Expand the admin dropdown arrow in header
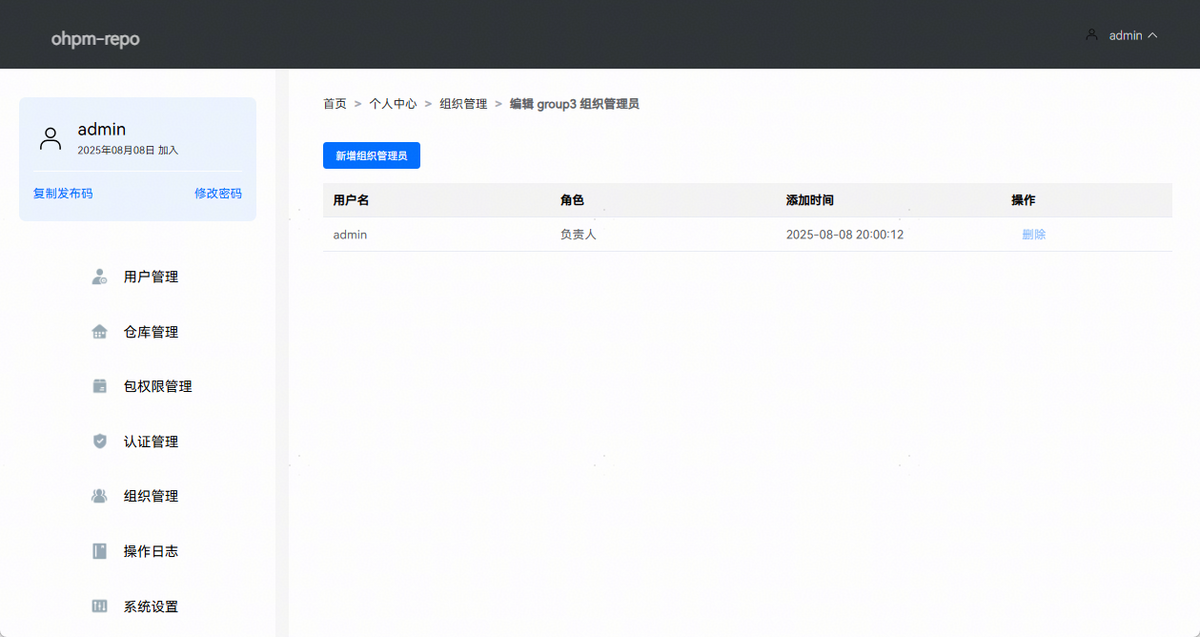The image size is (1200, 637). pos(1153,35)
